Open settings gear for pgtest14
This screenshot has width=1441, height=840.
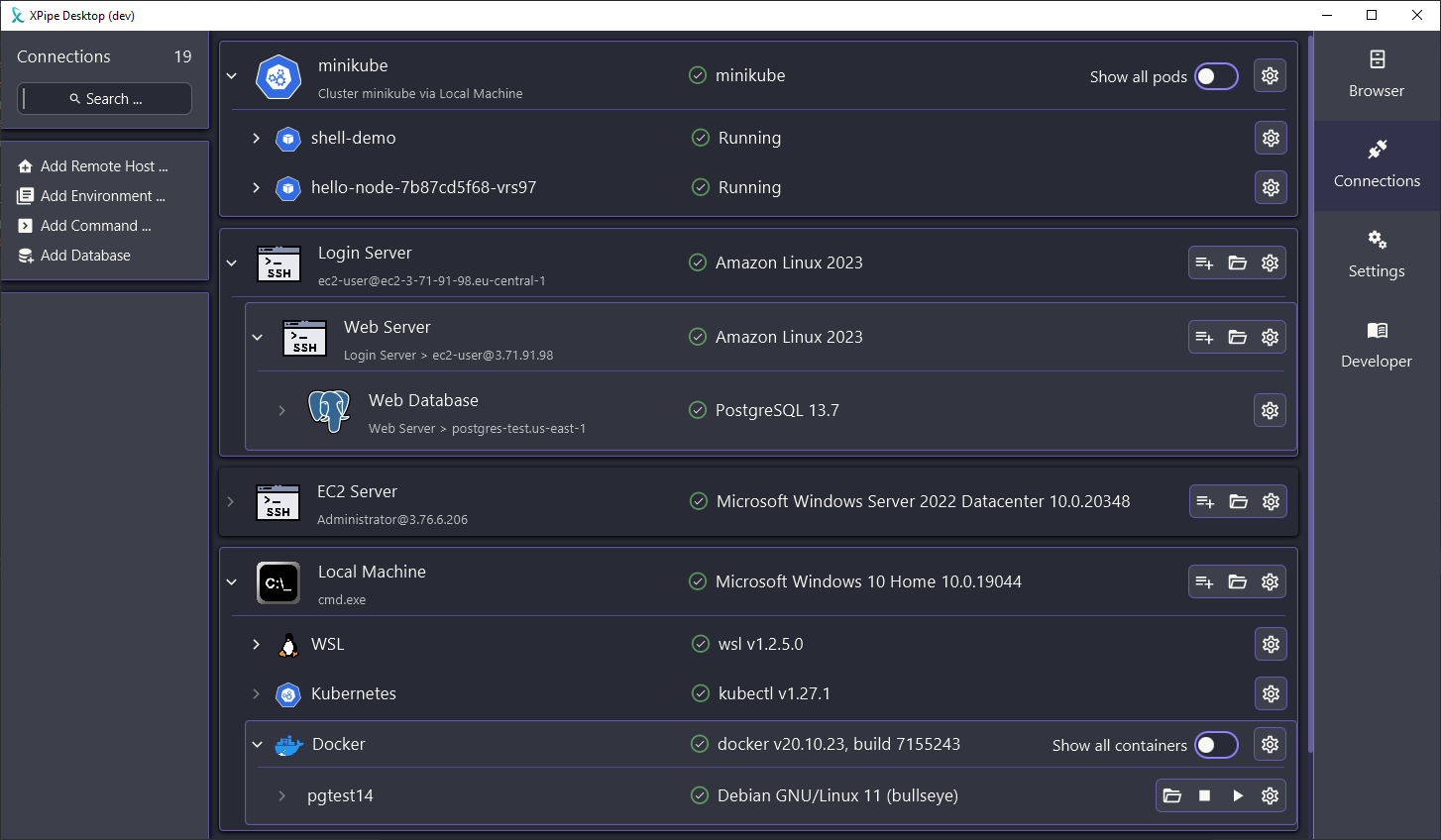click(1270, 795)
